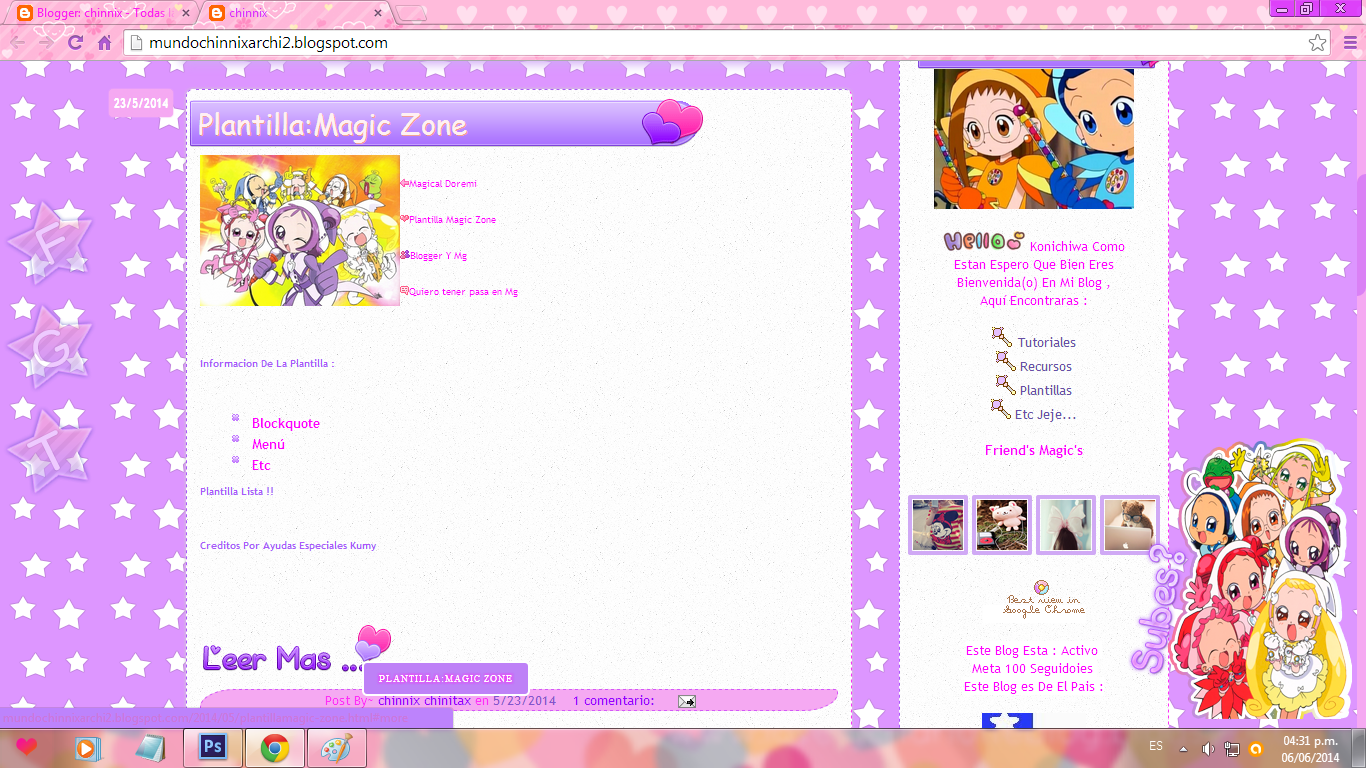Open the ES language indicator
This screenshot has width=1366, height=768.
[x=1156, y=747]
